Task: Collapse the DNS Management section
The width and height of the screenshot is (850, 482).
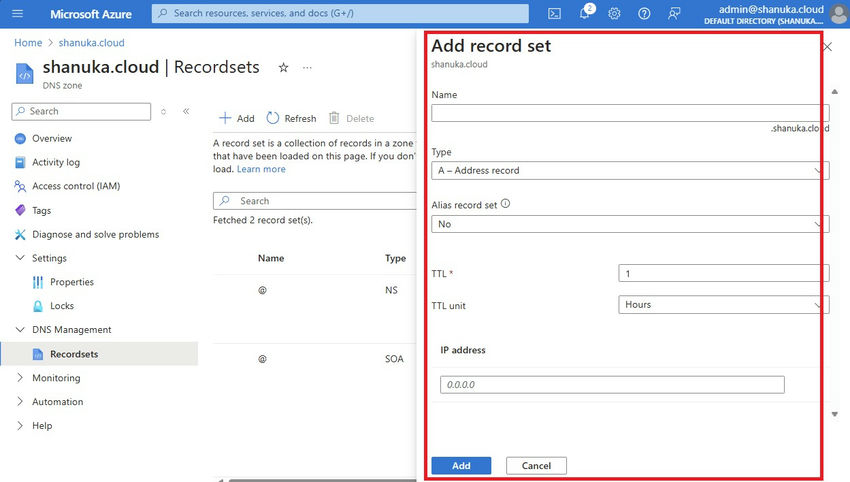Action: point(20,329)
